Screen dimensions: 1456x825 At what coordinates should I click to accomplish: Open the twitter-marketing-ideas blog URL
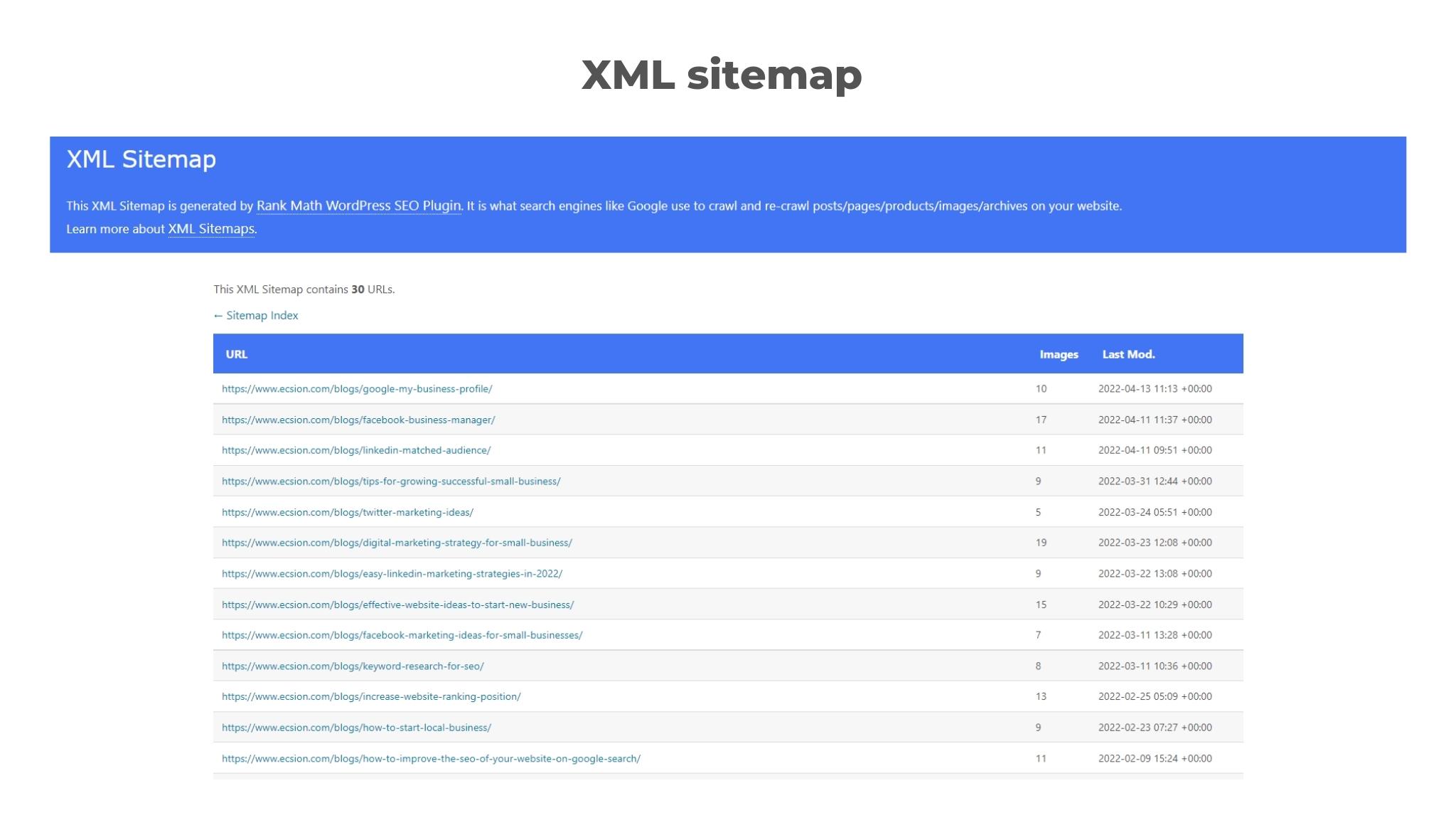tap(348, 512)
